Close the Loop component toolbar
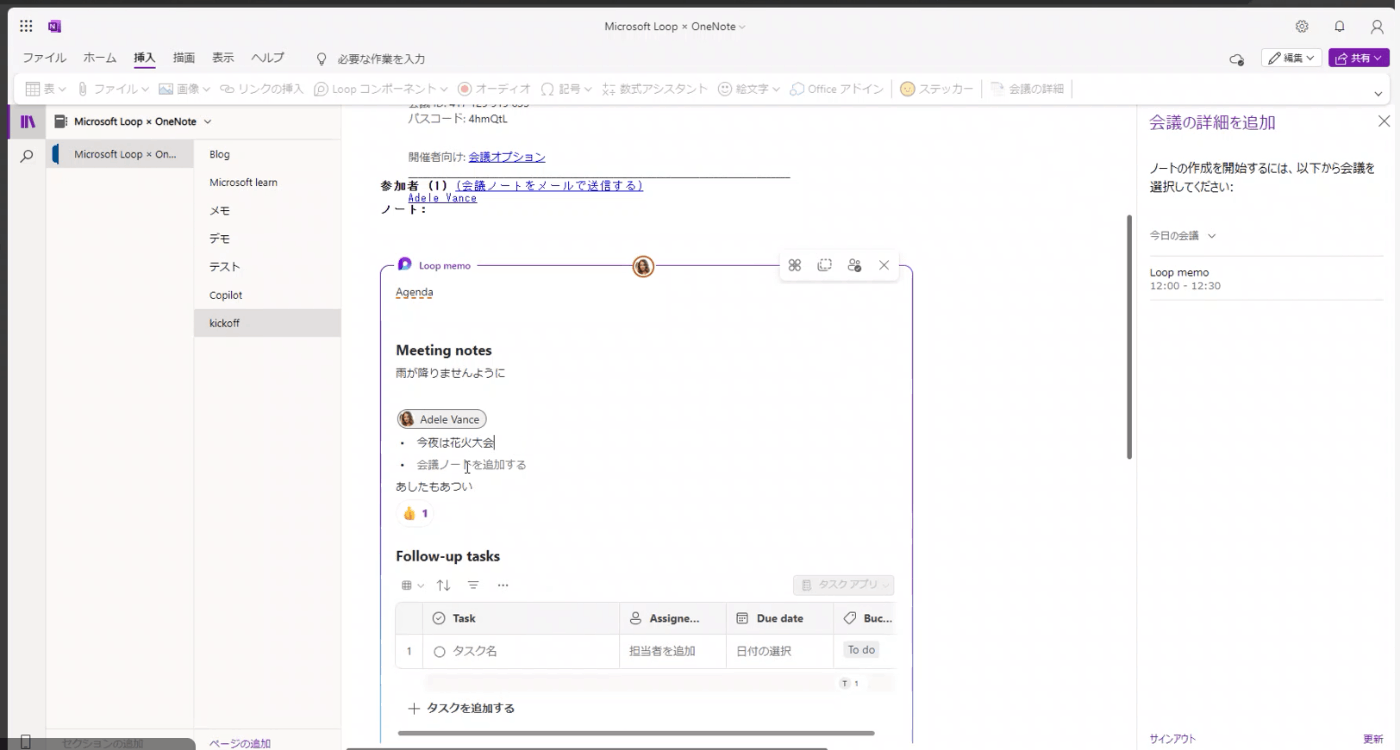This screenshot has height=750, width=1400. point(884,265)
